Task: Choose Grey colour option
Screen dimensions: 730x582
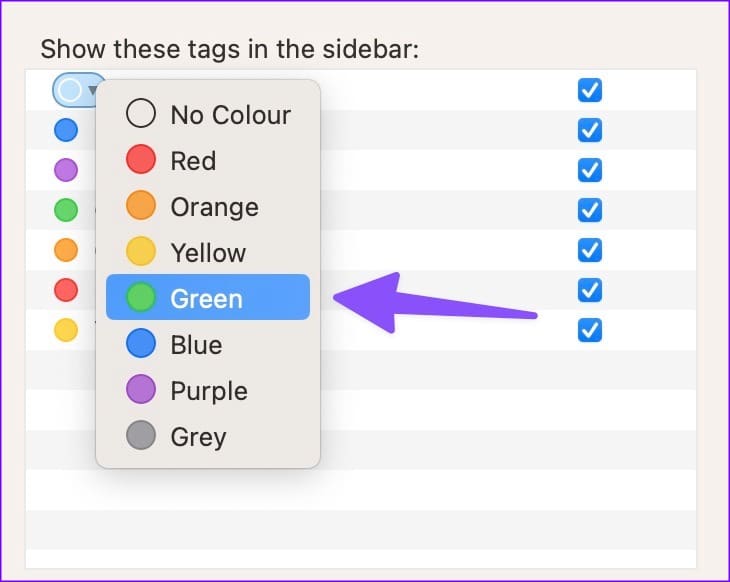Action: click(x=208, y=435)
